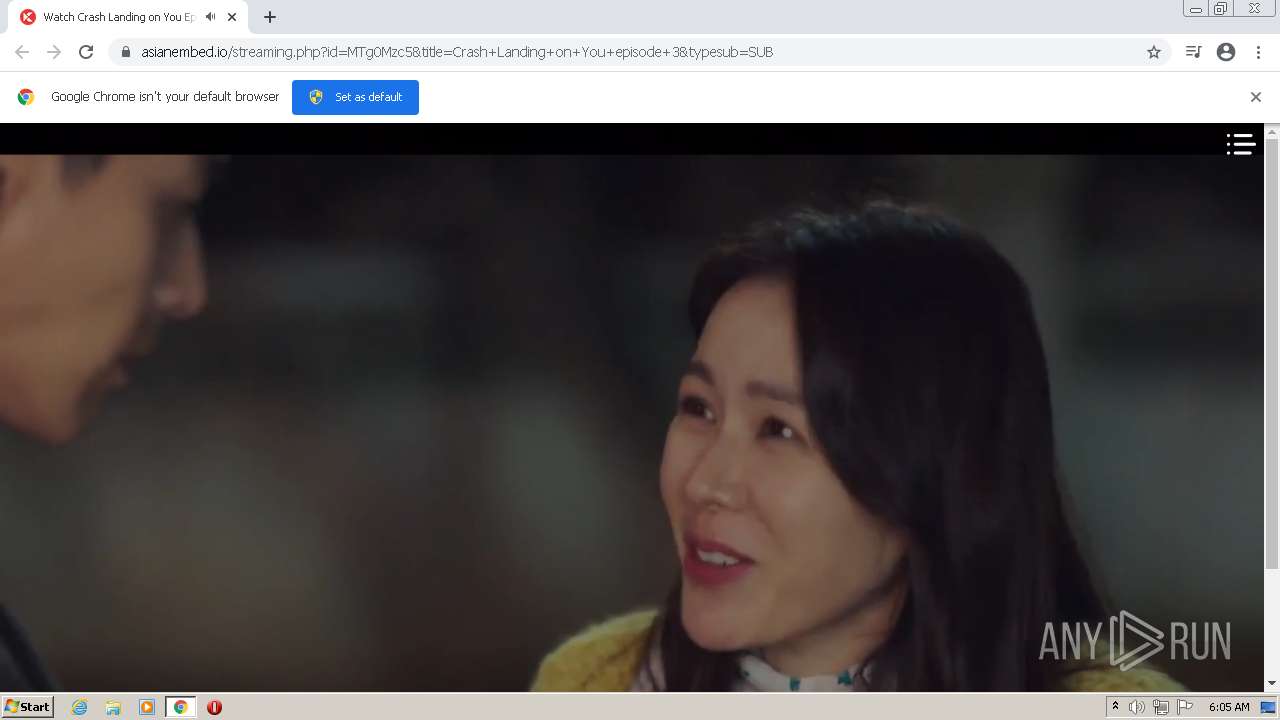The height and width of the screenshot is (720, 1280).
Task: Go back to the previous page
Action: (22, 52)
